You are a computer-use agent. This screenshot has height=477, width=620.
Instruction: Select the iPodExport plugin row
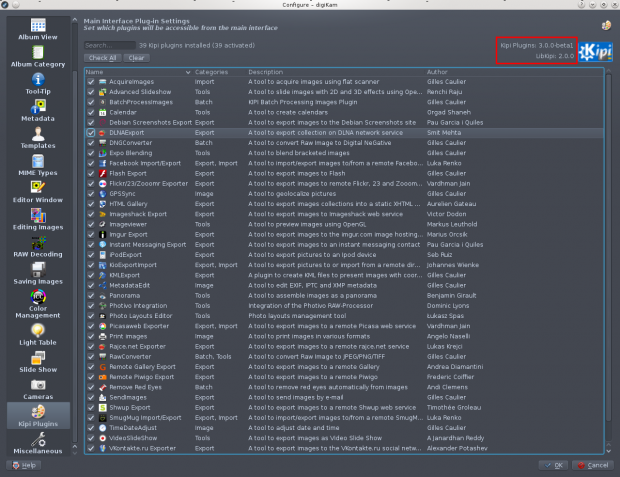(x=344, y=255)
